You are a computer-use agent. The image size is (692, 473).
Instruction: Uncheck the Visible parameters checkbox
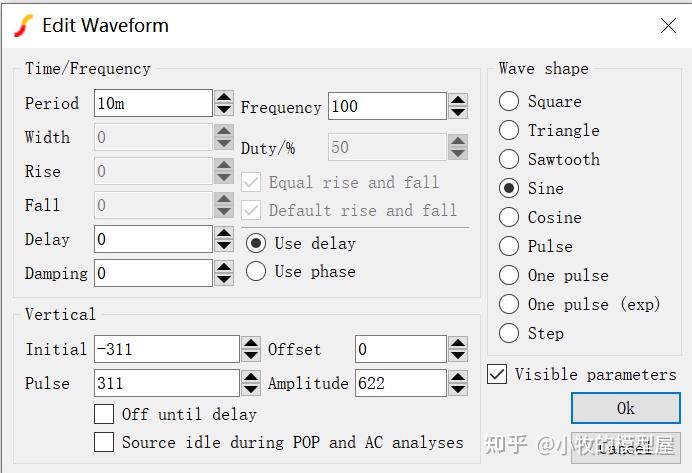(x=496, y=374)
